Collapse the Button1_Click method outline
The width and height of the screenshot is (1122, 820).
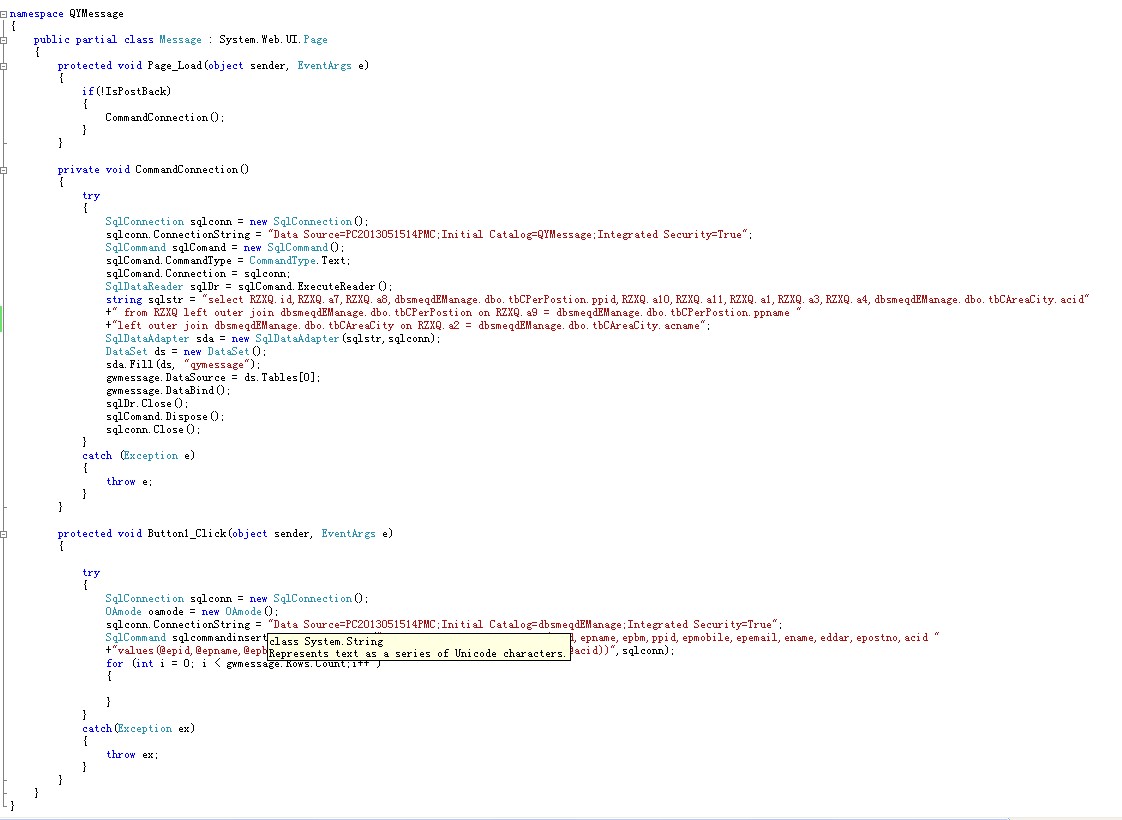click(x=4, y=534)
